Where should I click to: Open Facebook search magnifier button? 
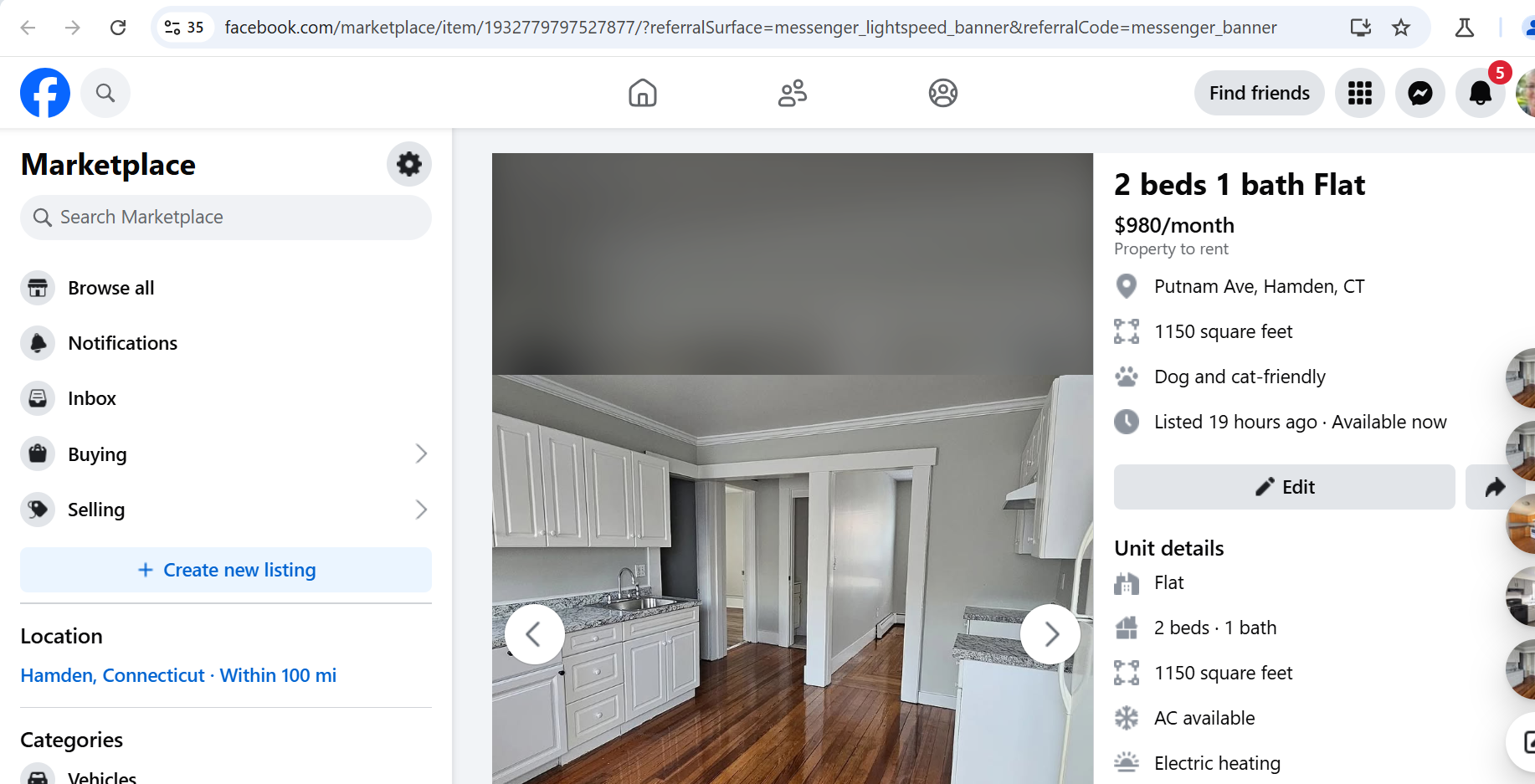tap(105, 93)
